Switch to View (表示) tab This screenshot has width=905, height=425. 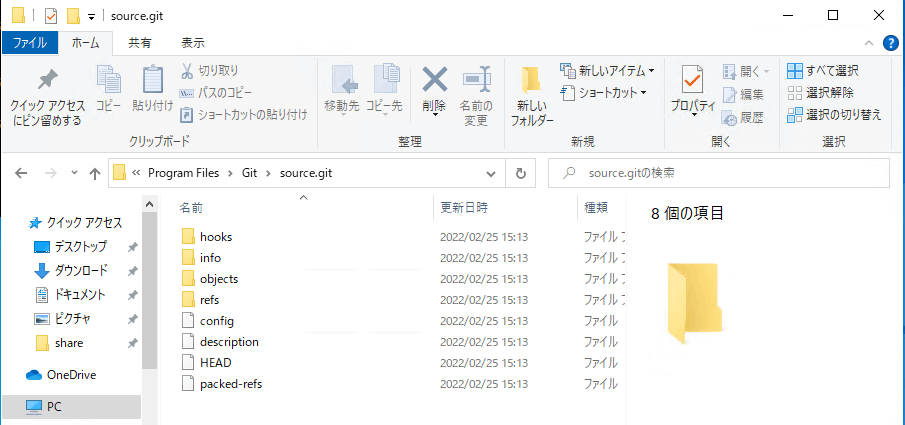coord(193,43)
